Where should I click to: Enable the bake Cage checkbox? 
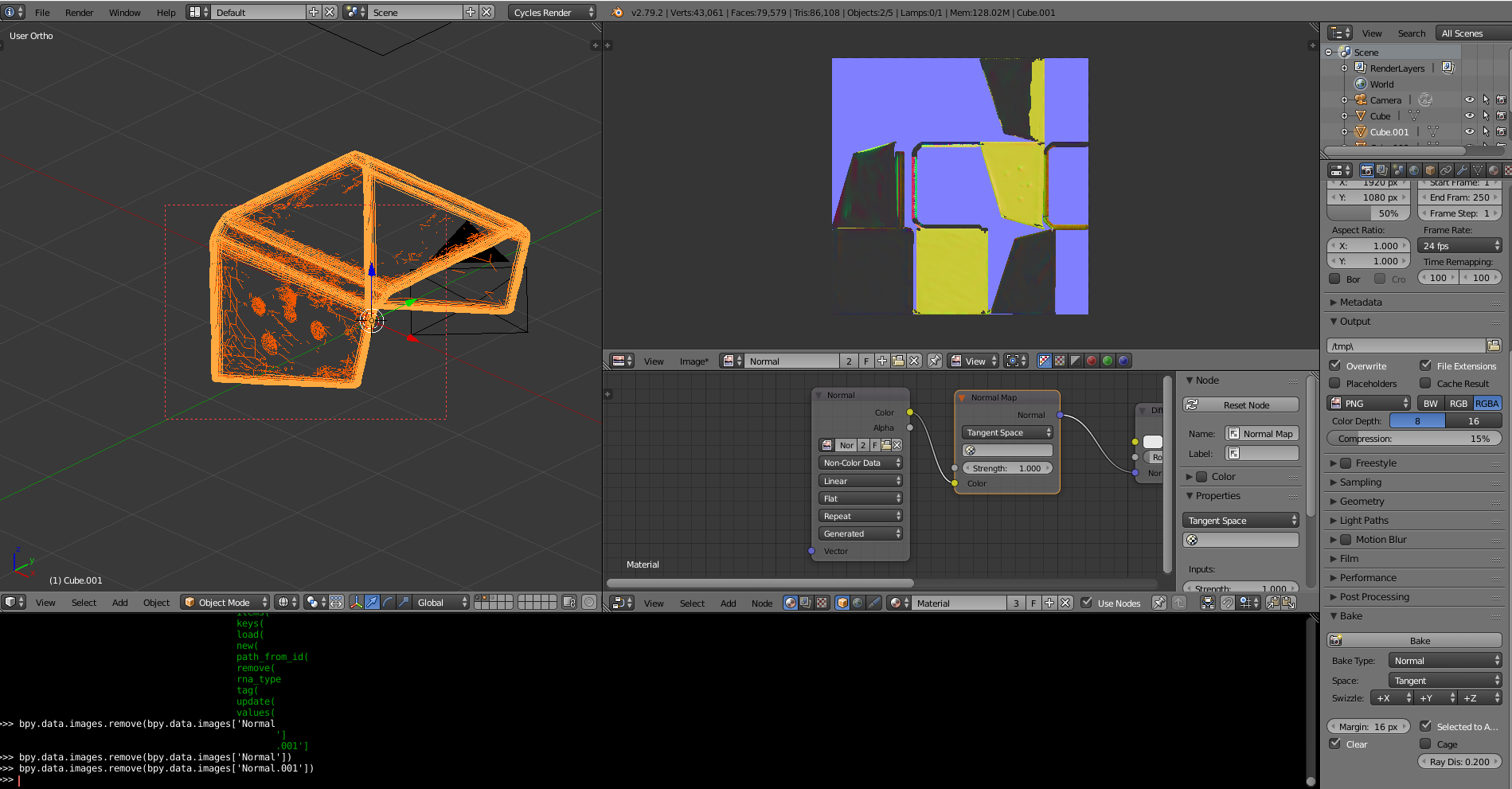click(x=1426, y=744)
